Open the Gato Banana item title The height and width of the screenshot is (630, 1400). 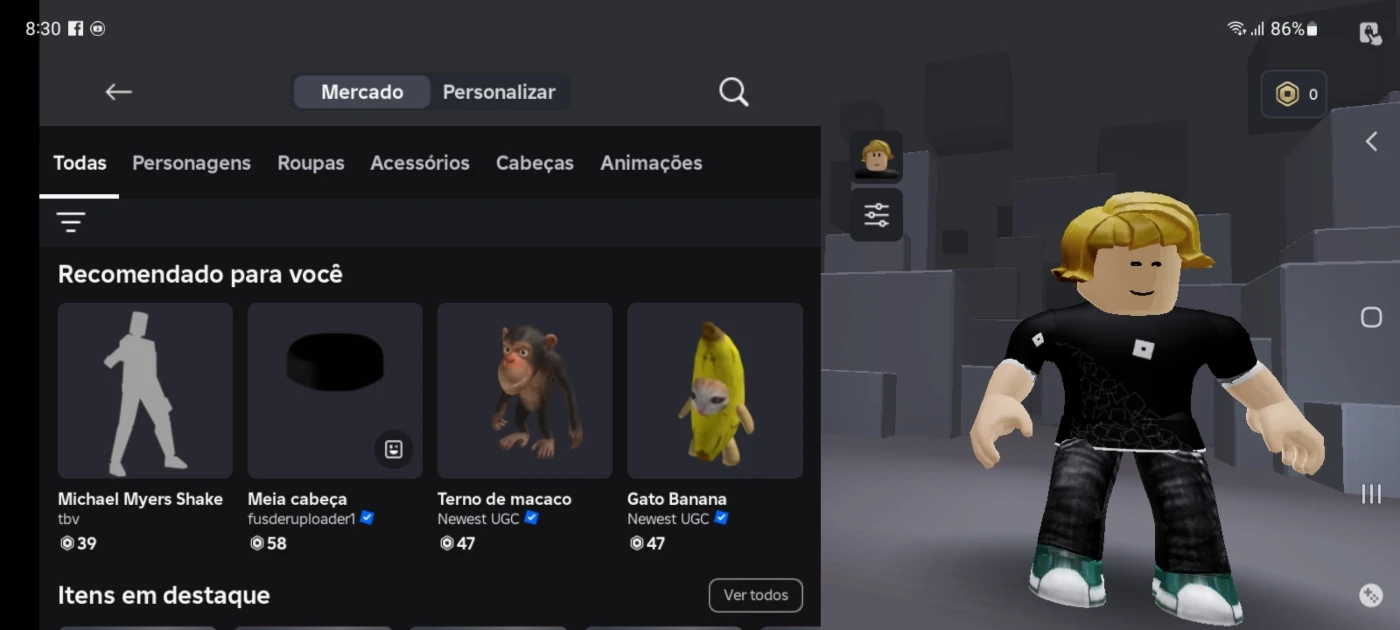click(x=677, y=499)
